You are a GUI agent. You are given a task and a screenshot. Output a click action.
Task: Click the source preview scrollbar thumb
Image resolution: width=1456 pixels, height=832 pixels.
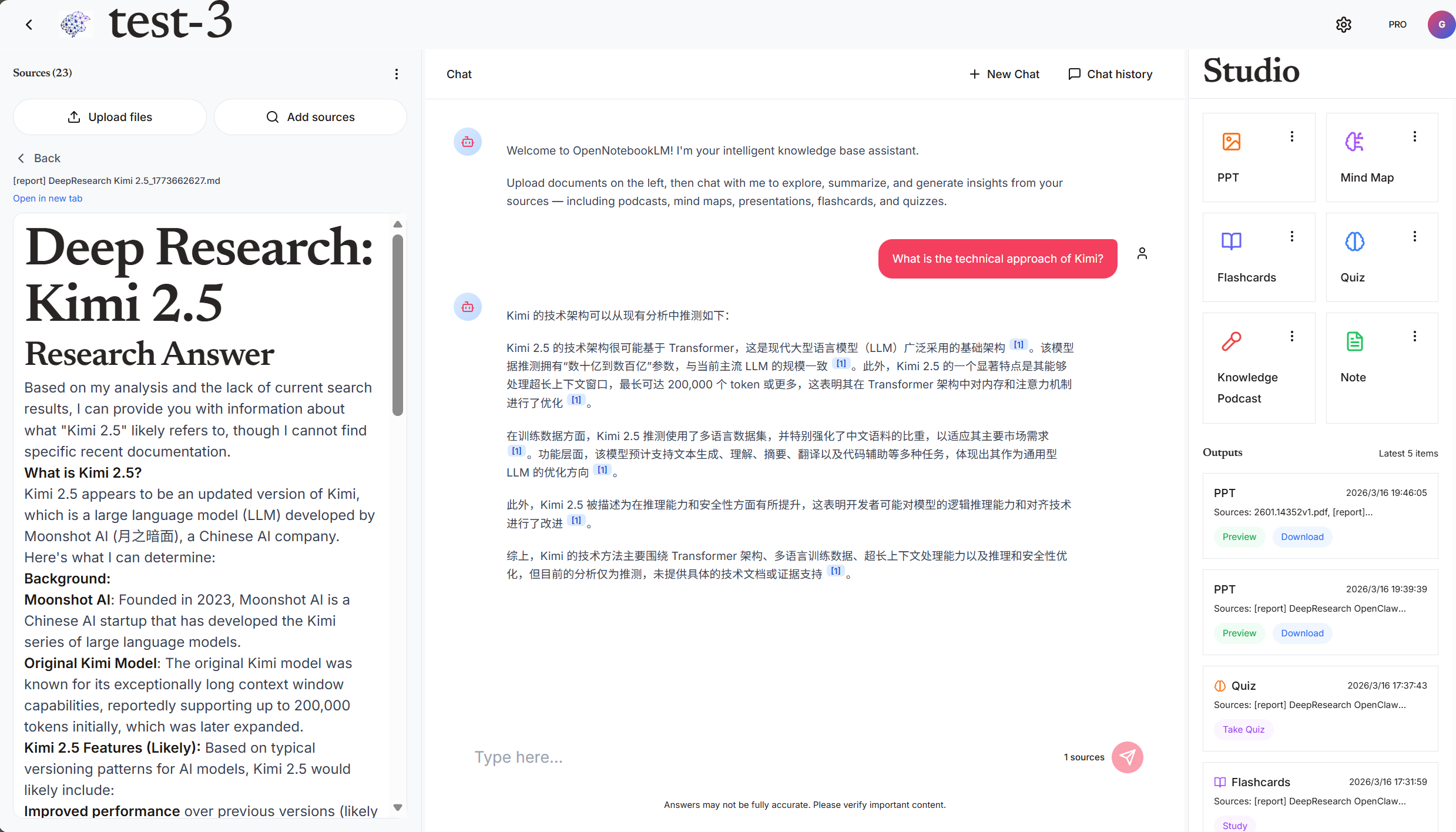click(398, 325)
